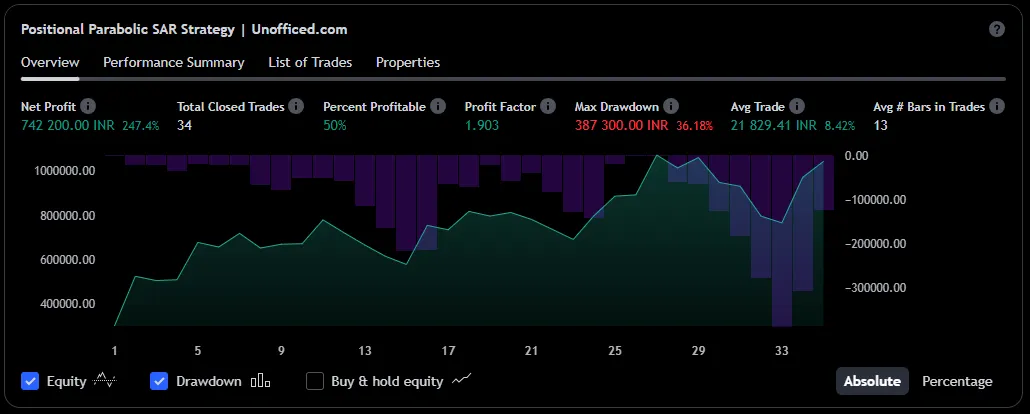Enable the Buy & hold equity checkbox

[315, 381]
